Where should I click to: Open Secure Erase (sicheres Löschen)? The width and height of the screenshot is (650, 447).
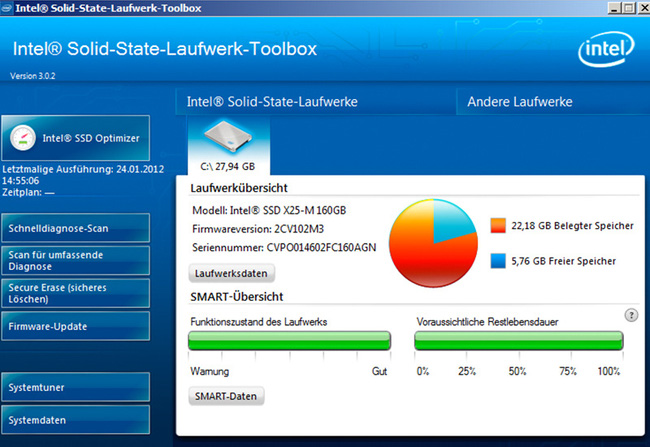point(75,293)
